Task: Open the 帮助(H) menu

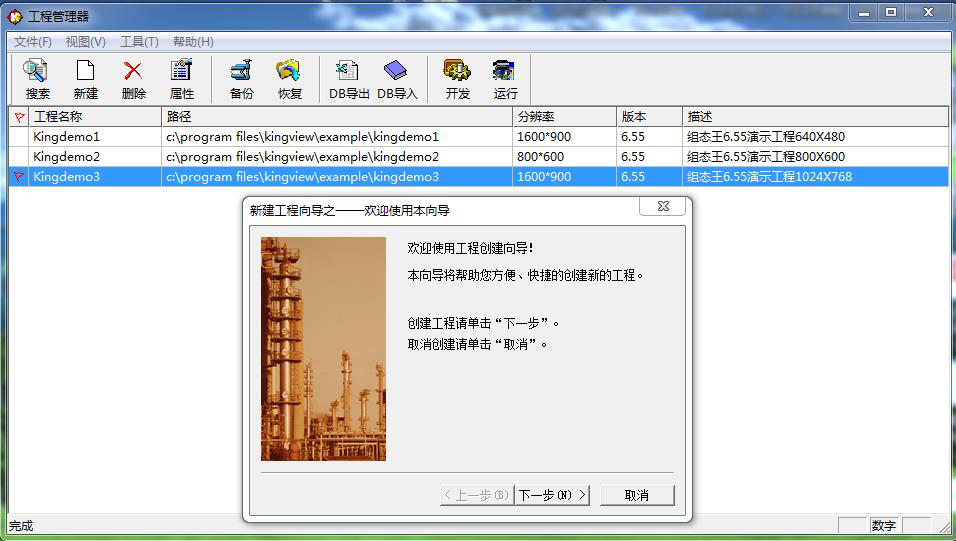Action: click(193, 42)
